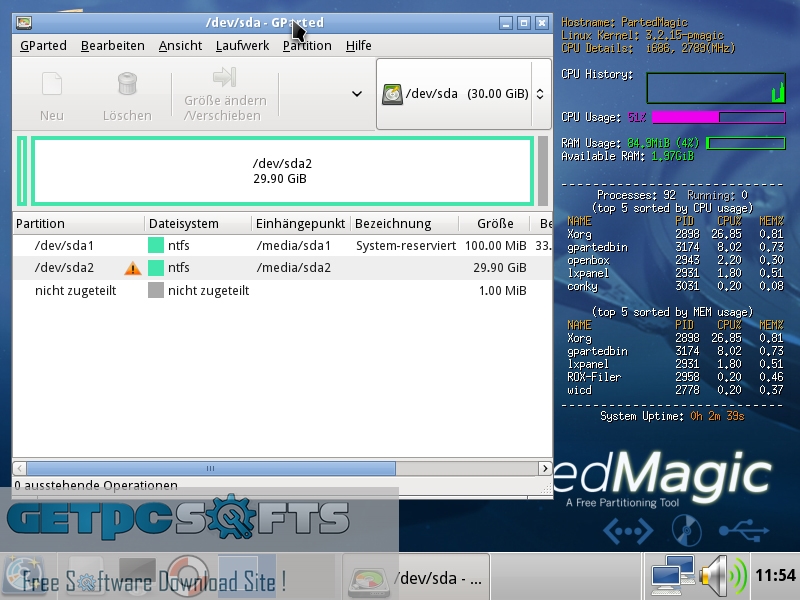
Task: Close the GParted window
Action: tap(542, 23)
